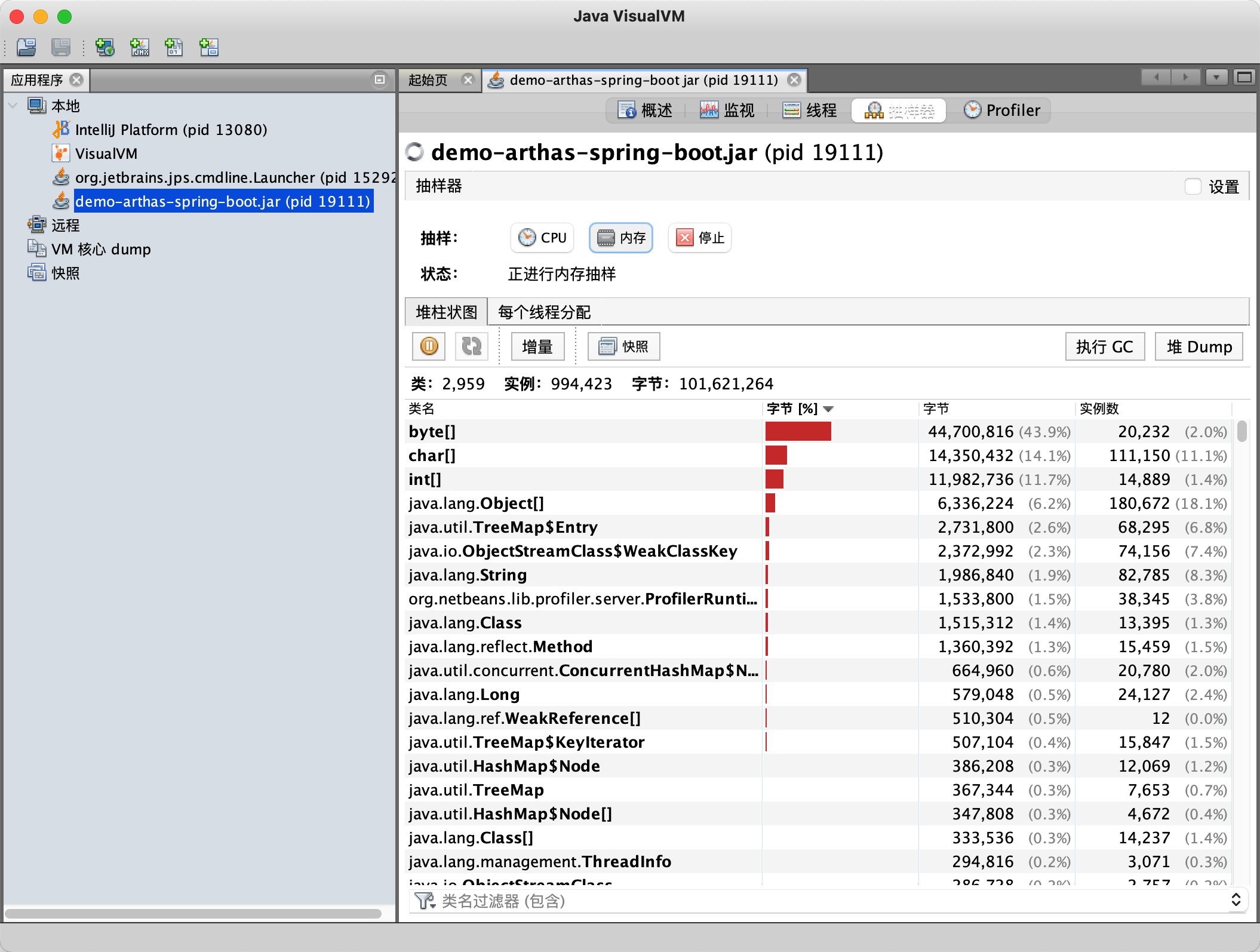Open filter options stepper at right
The image size is (1260, 952).
[1236, 900]
